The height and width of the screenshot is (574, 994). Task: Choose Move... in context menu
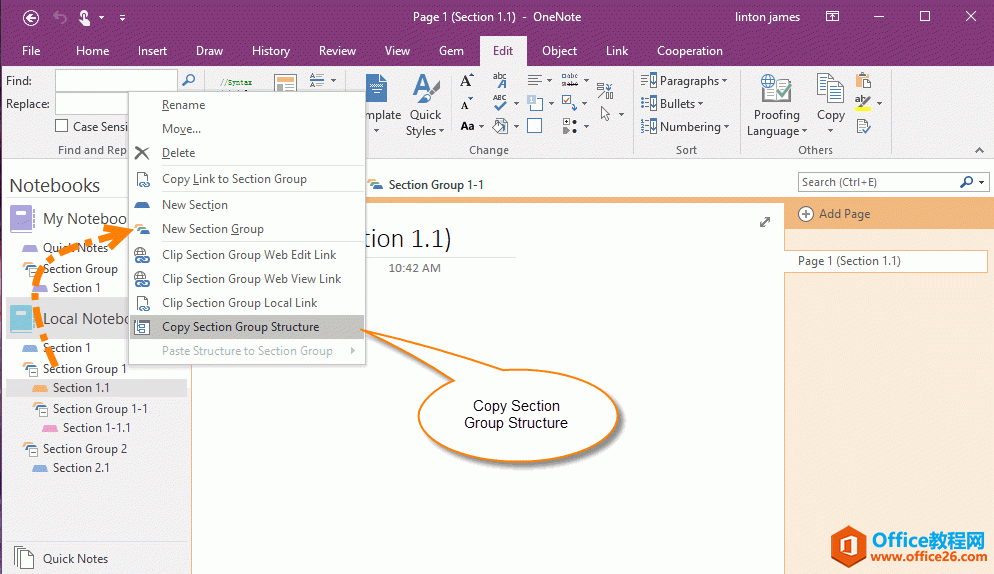247,129
